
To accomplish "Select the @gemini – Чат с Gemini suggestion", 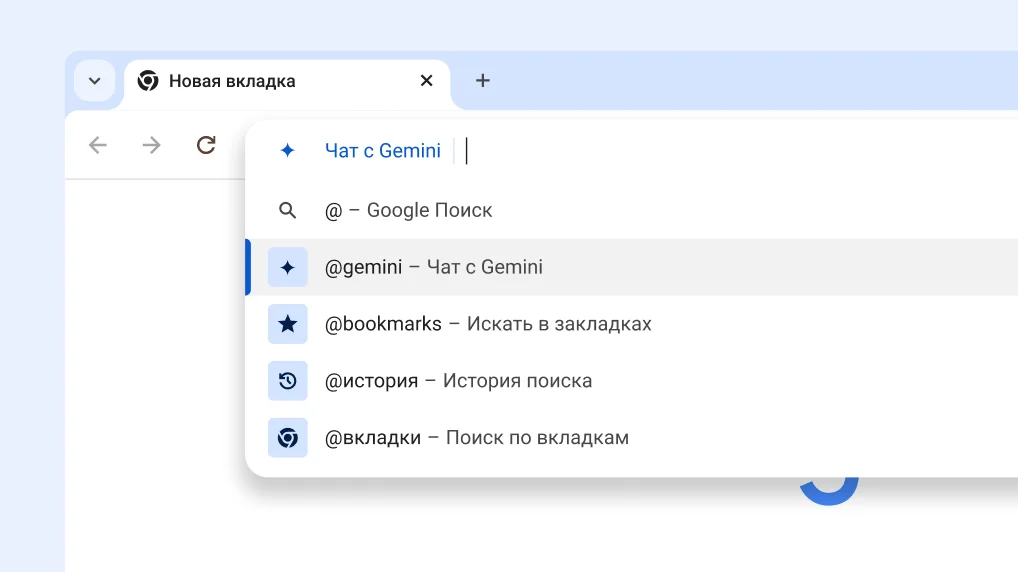I will 632,267.
